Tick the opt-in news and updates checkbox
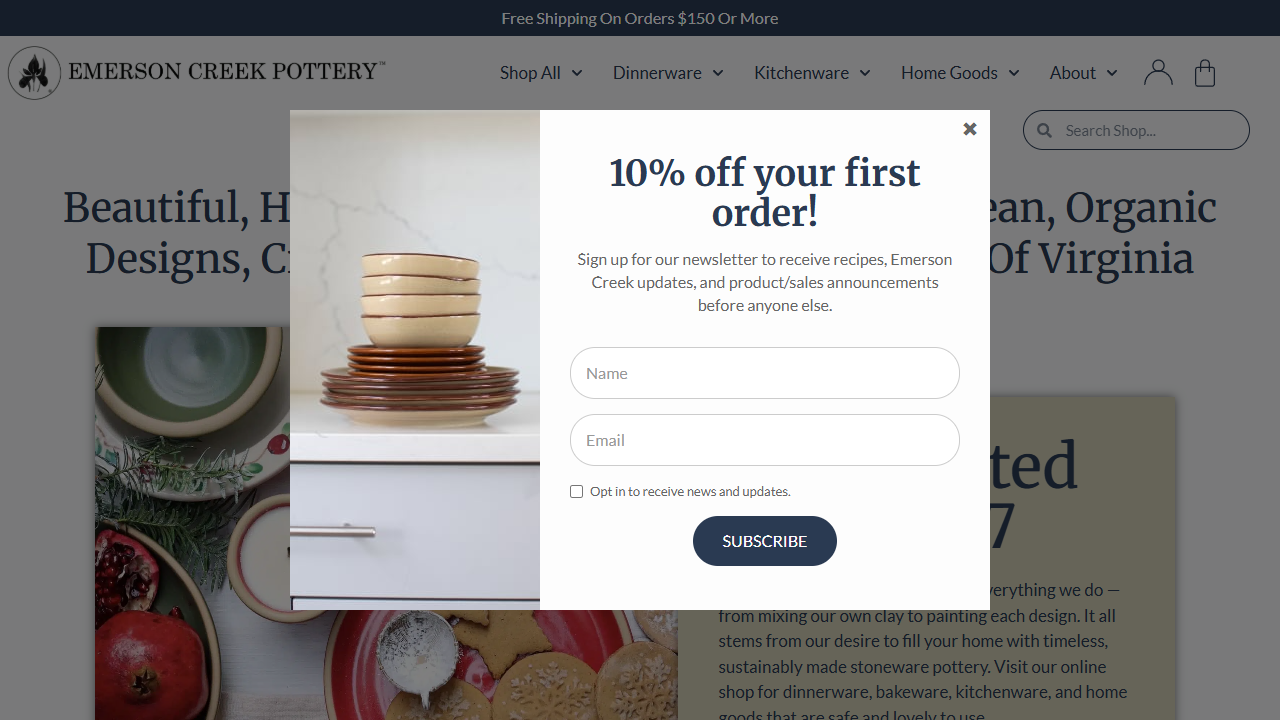Image resolution: width=1280 pixels, height=720 pixels. 576,491
